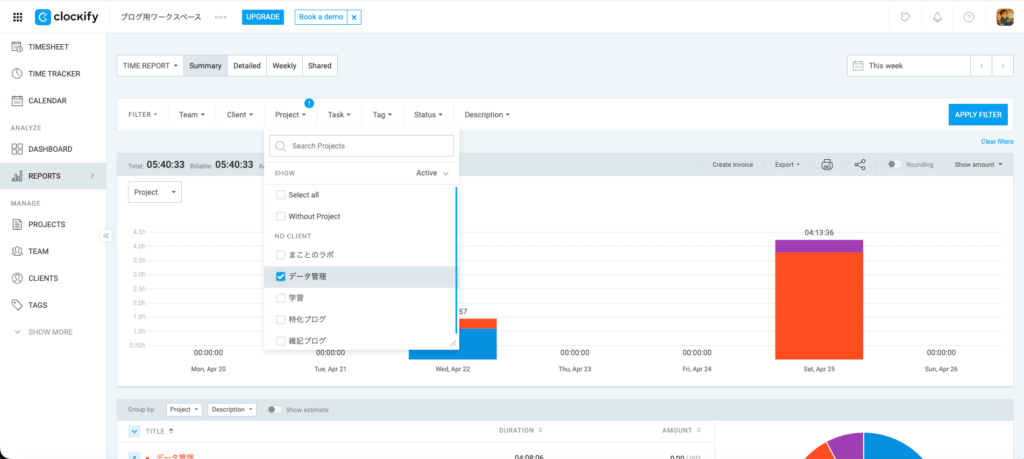Go to Calendar in the sidebar
The image size is (1024, 459).
(47, 101)
